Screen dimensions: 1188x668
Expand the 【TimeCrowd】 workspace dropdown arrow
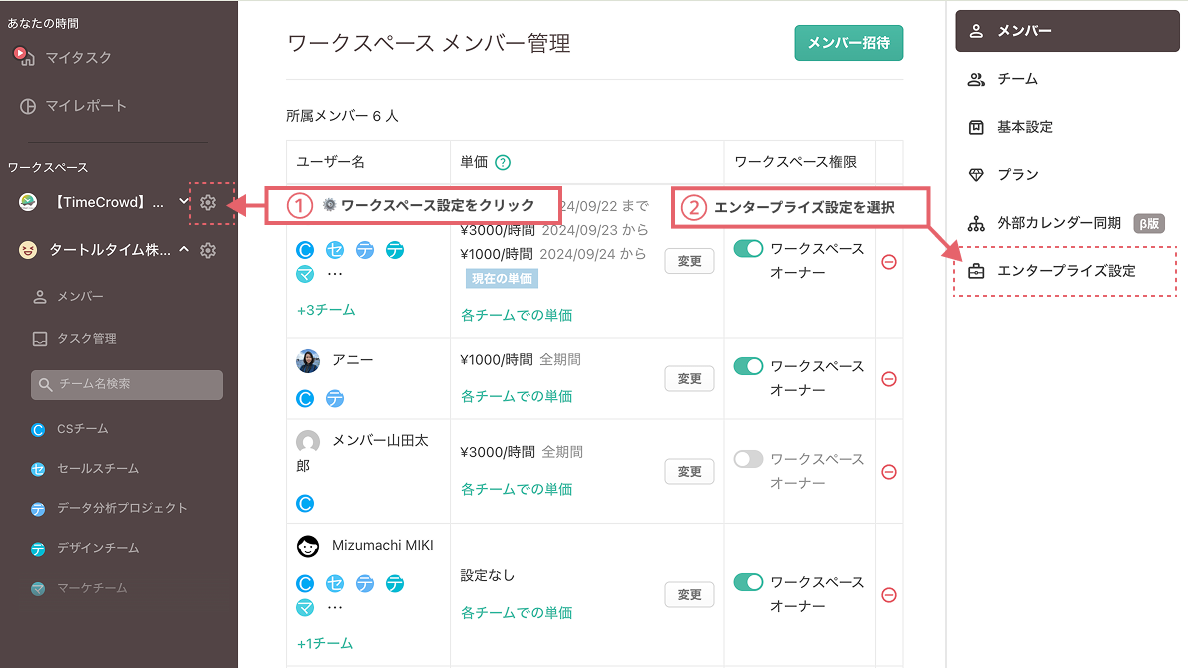click(x=184, y=203)
